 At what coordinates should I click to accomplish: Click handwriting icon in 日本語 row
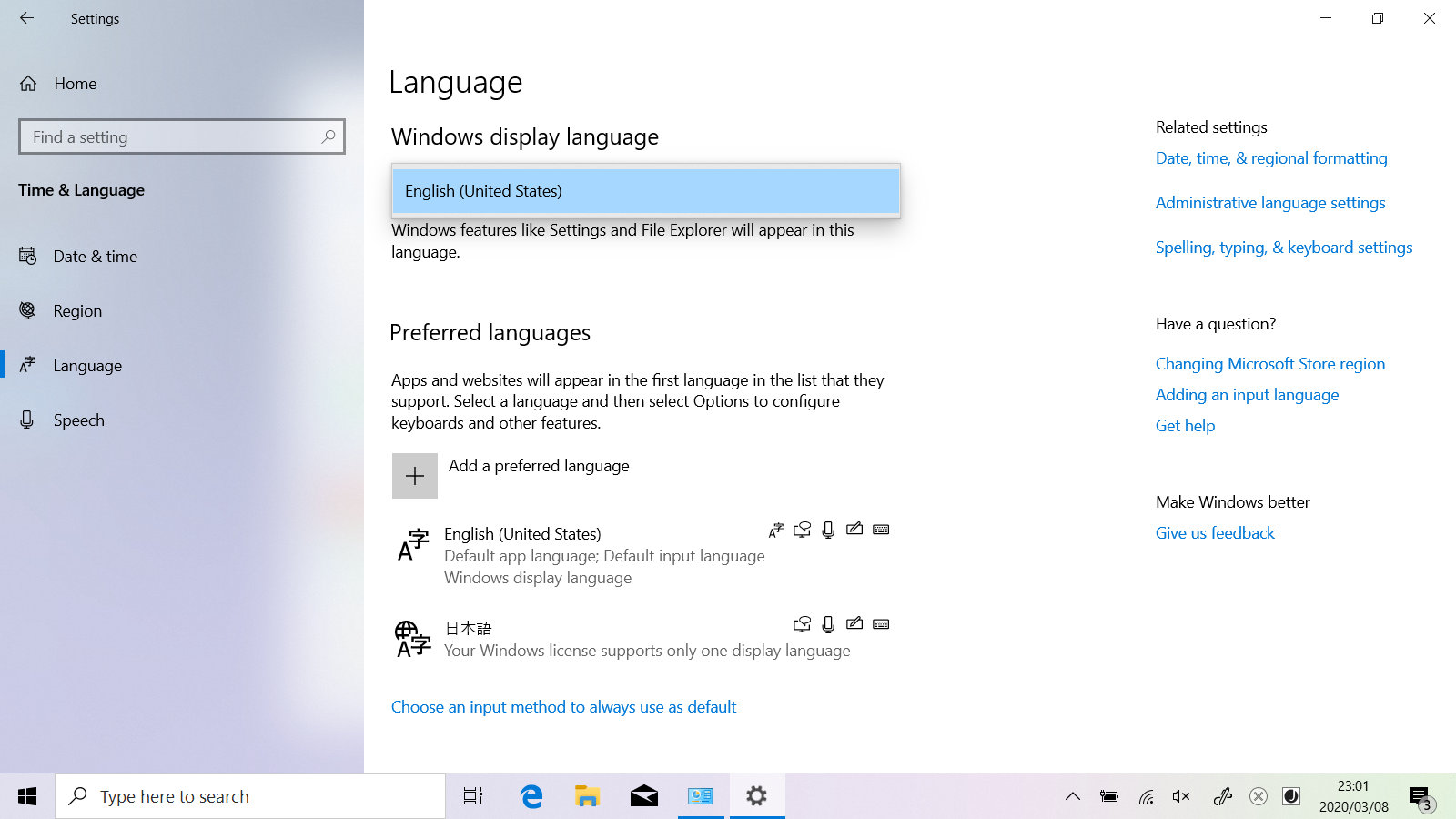coord(854,624)
